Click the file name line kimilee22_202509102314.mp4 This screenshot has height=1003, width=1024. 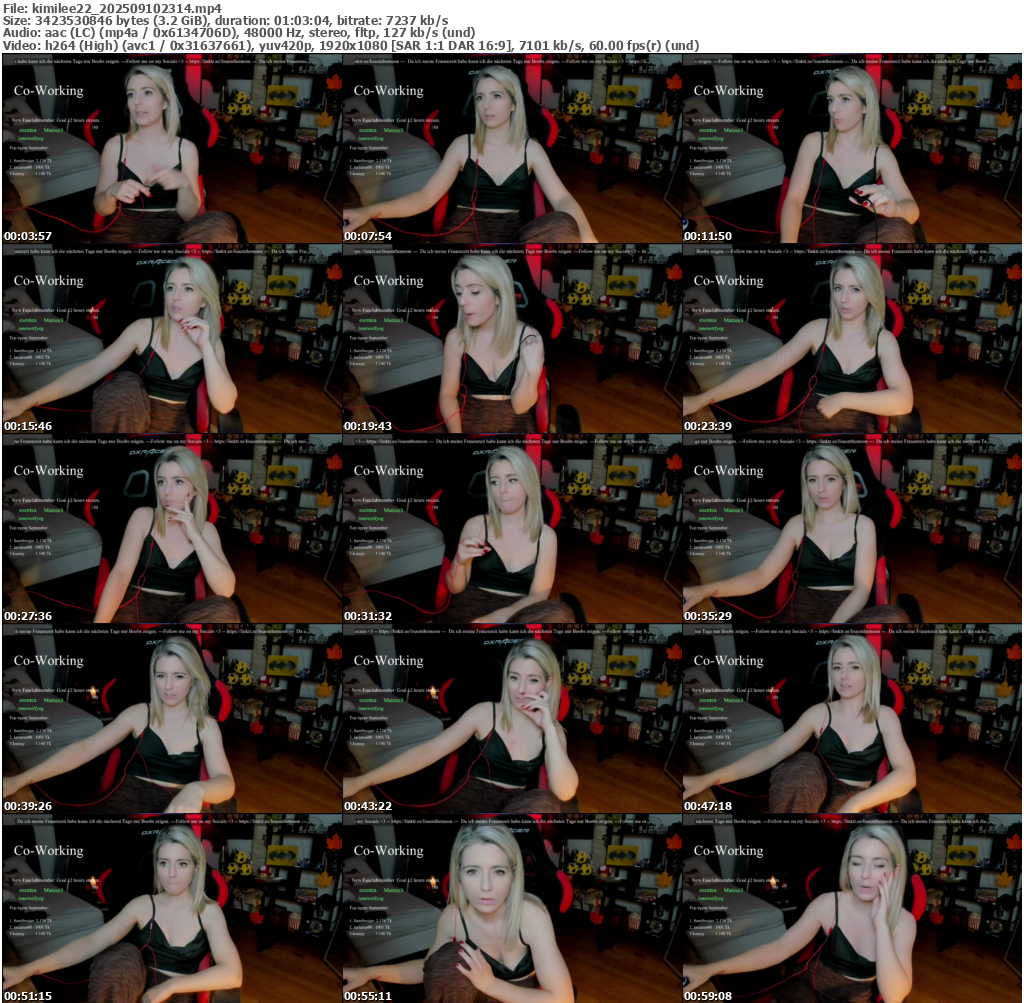pos(112,8)
